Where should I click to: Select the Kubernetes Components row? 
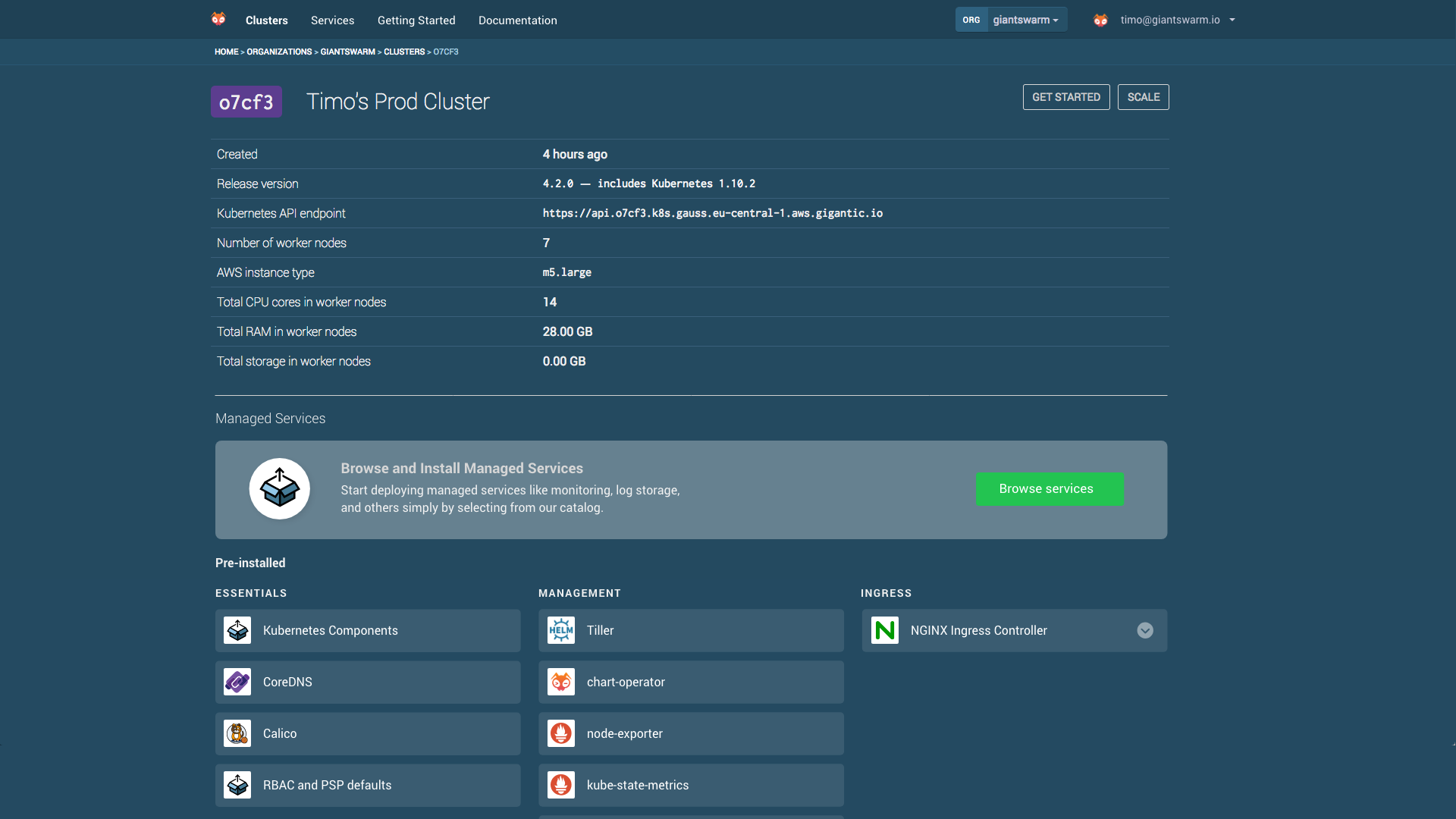pyautogui.click(x=368, y=630)
